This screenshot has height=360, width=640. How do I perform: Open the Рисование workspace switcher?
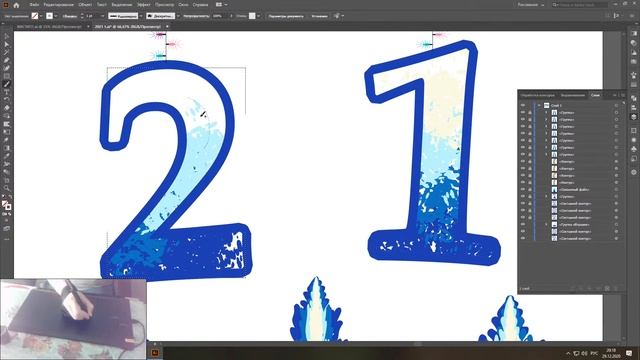click(531, 5)
